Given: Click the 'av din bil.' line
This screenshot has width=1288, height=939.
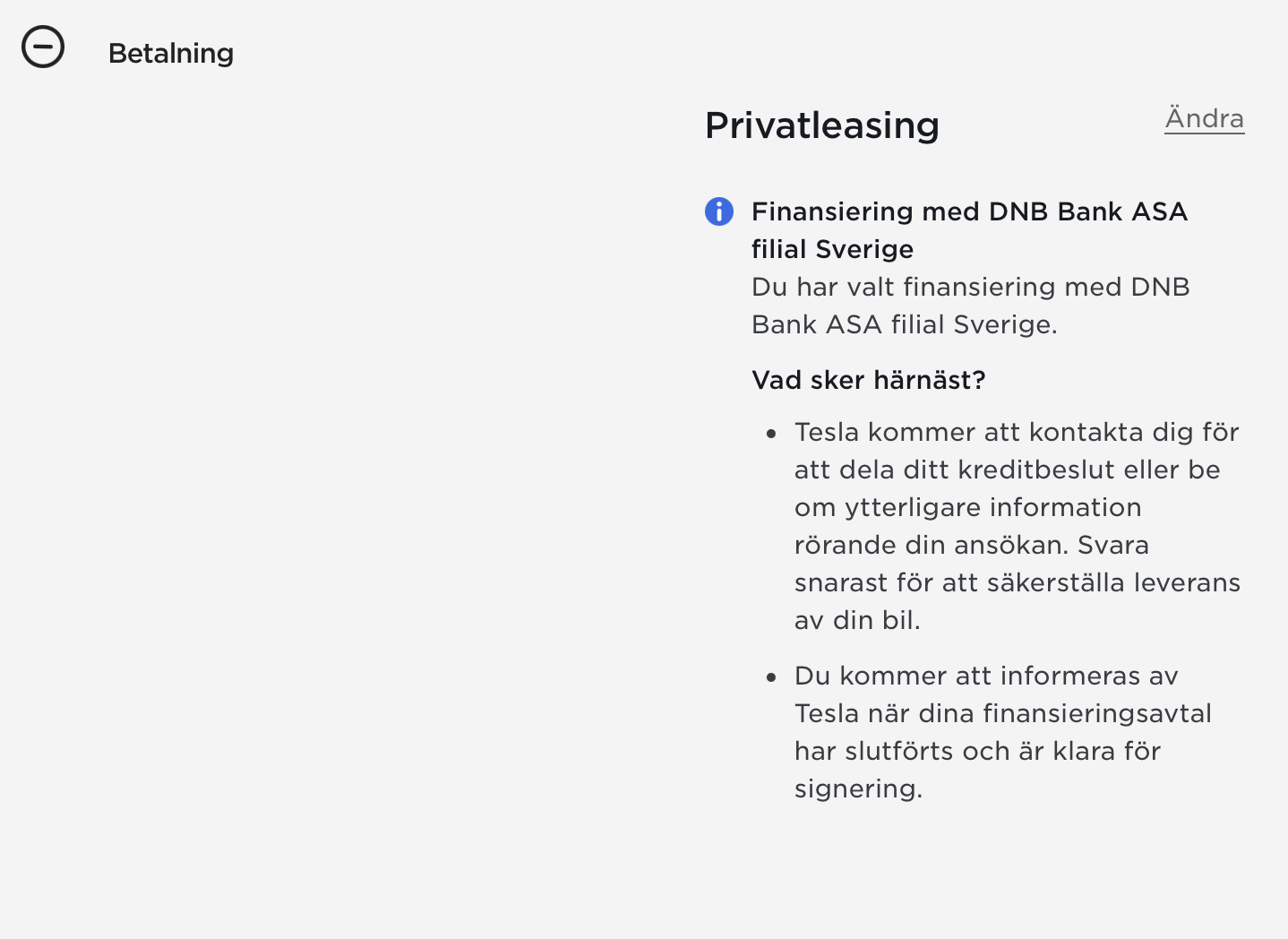Looking at the screenshot, I should pos(857,620).
